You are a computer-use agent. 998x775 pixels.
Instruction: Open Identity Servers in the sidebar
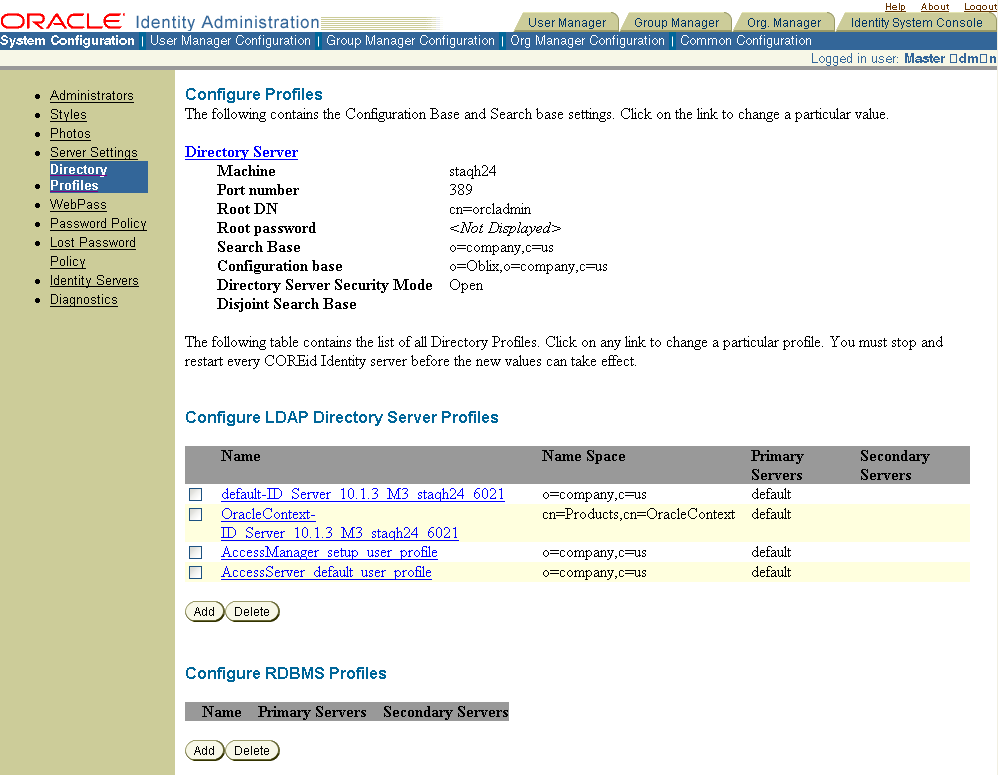(94, 281)
